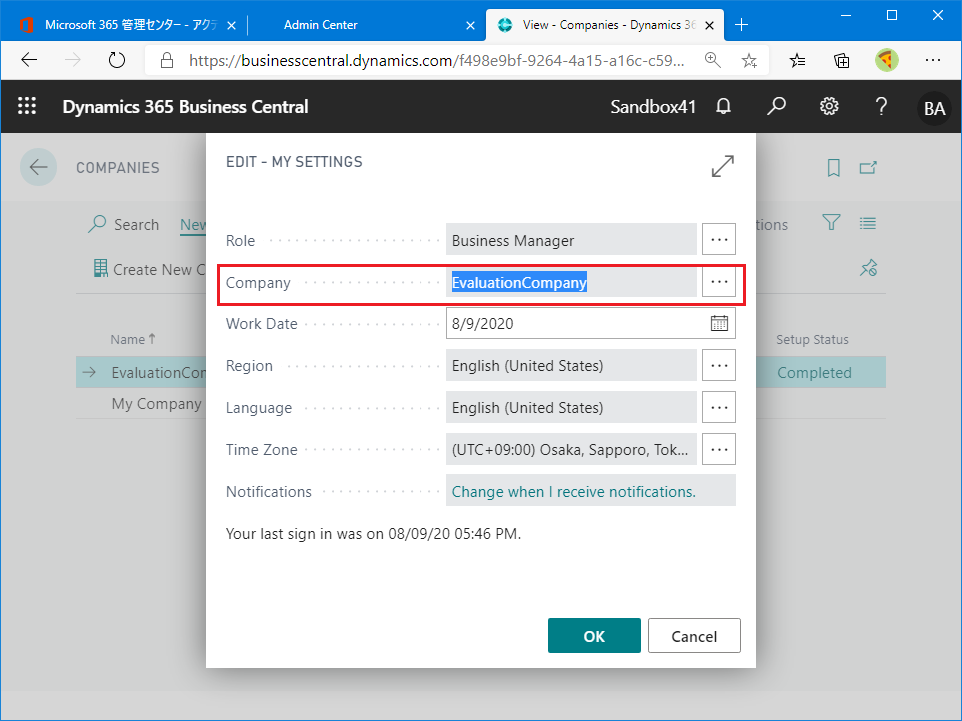This screenshot has height=721, width=962.
Task: Click the last sign in message text
Action: click(373, 534)
